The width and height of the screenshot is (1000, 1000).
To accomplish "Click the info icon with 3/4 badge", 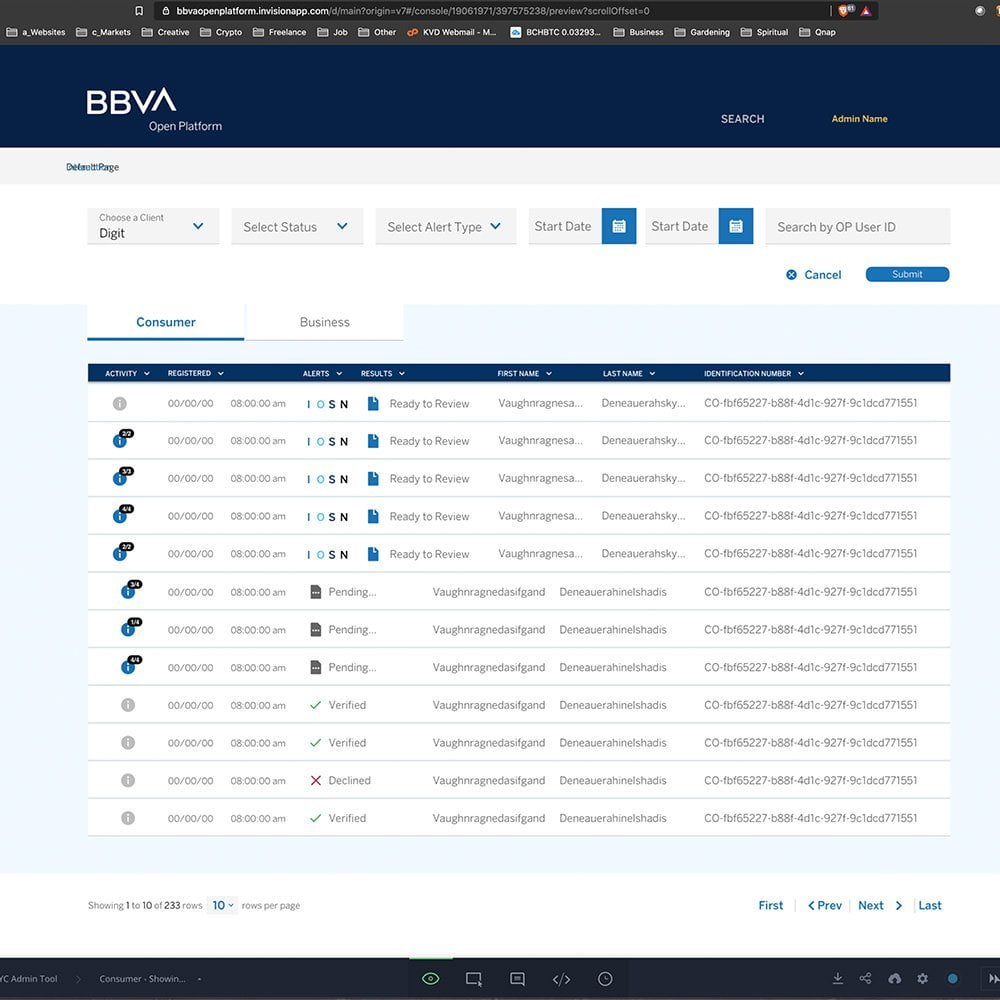I will pos(128,592).
